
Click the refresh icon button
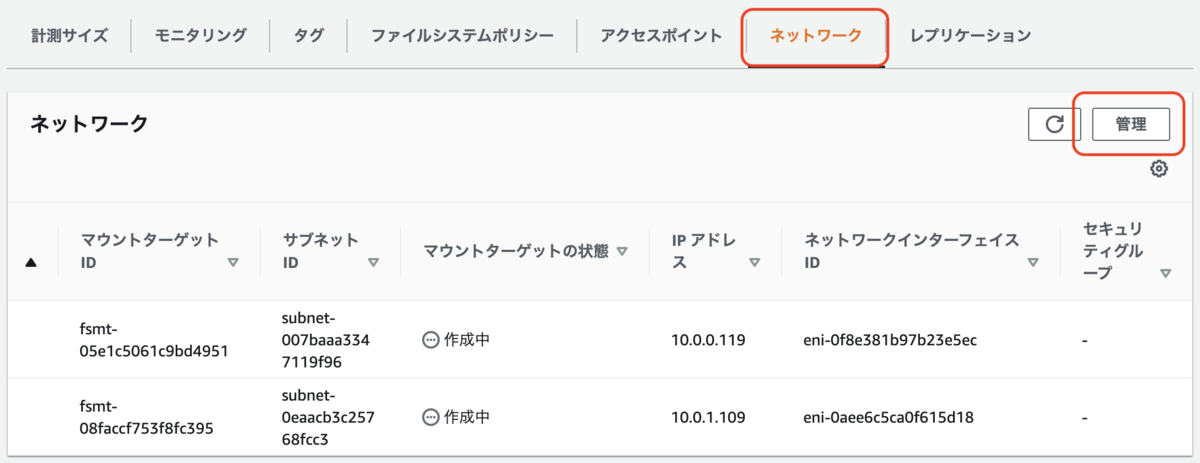coord(1054,124)
